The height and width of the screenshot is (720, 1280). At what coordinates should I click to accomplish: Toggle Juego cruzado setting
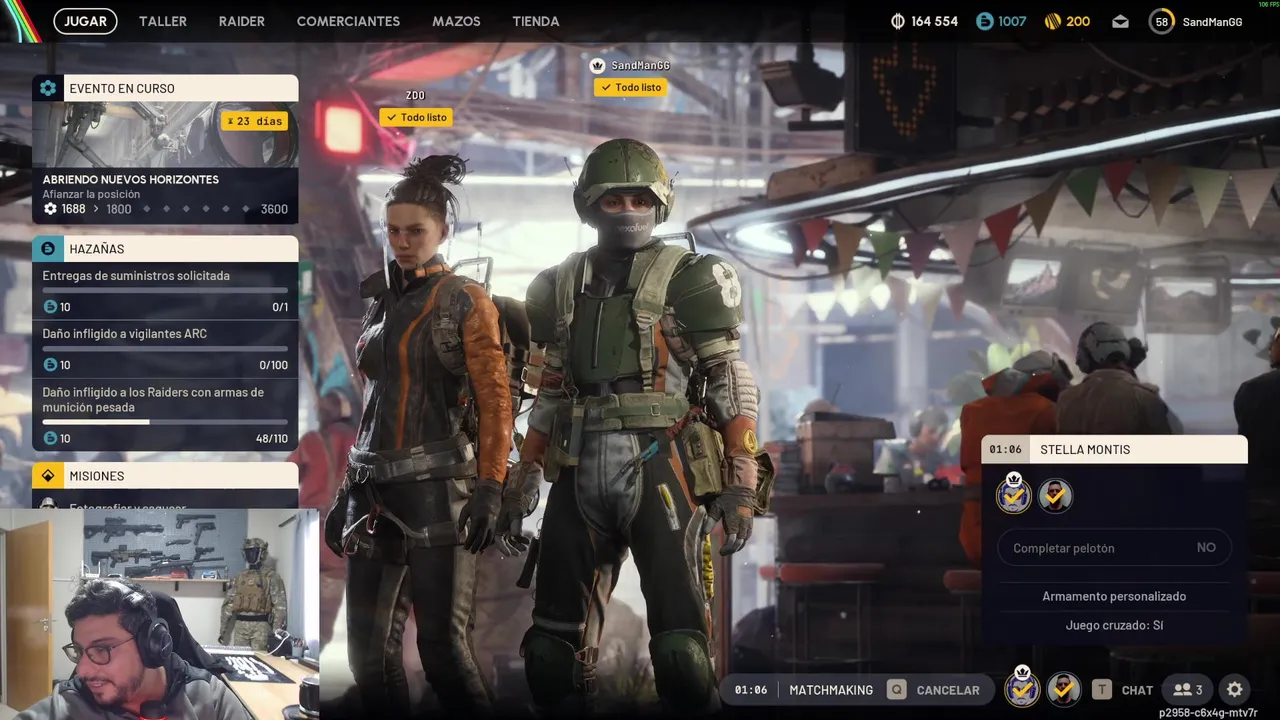[x=1114, y=625]
